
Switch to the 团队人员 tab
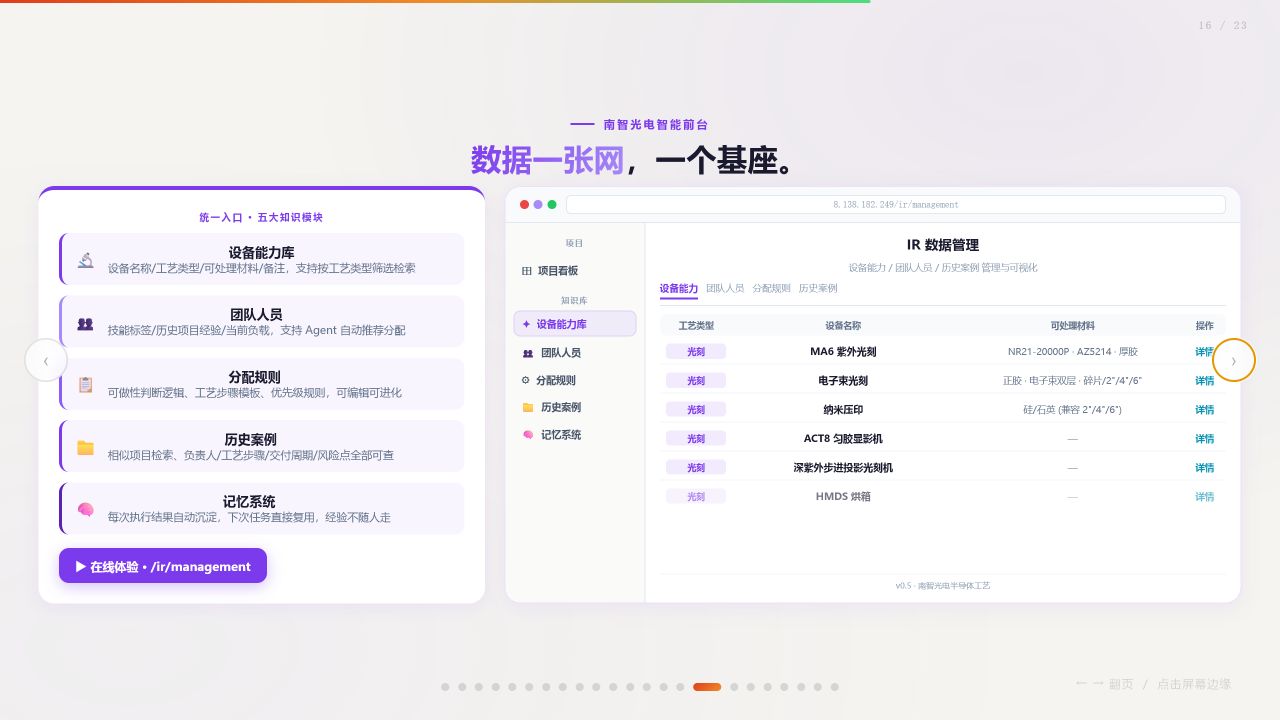coord(725,288)
